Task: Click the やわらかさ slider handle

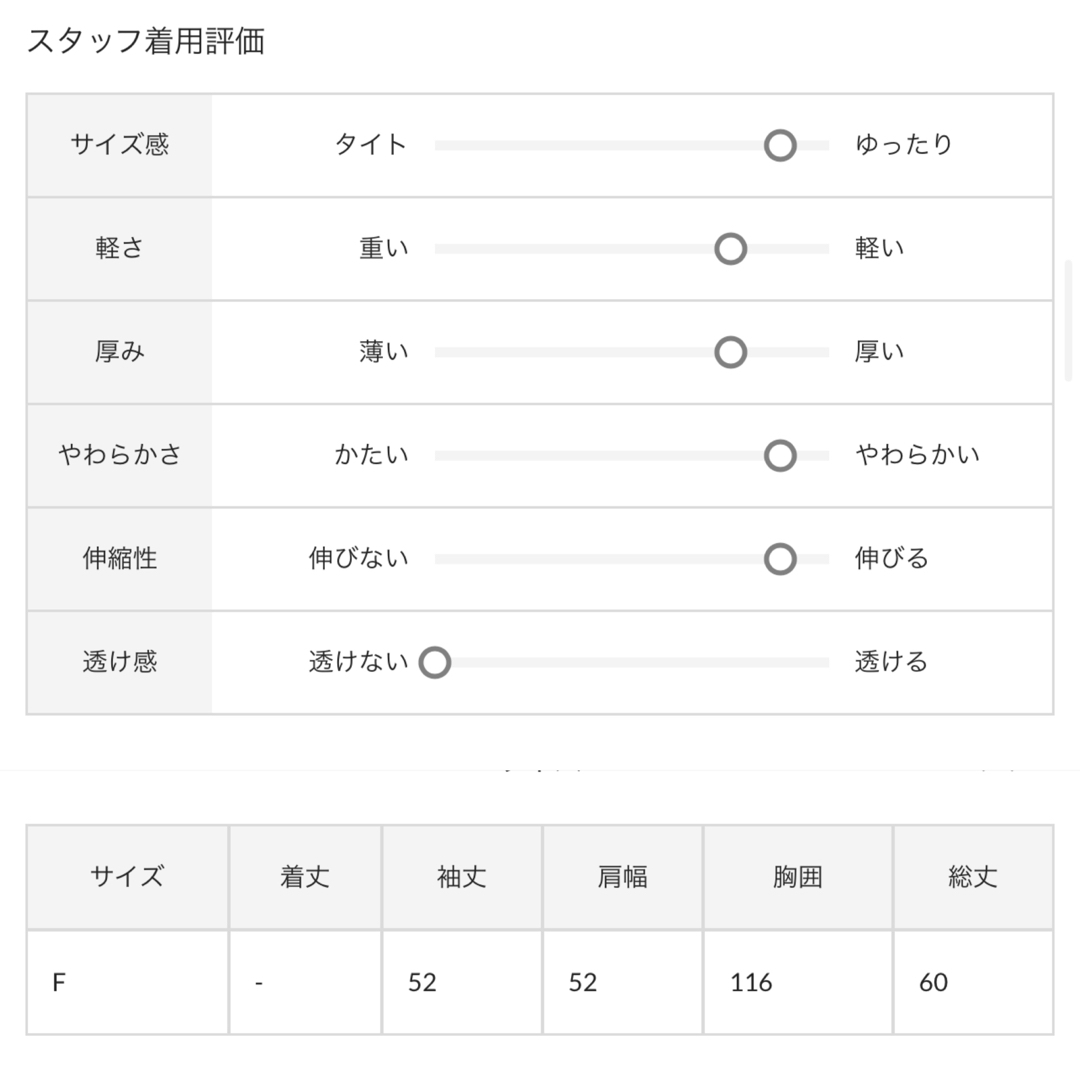Action: point(780,455)
